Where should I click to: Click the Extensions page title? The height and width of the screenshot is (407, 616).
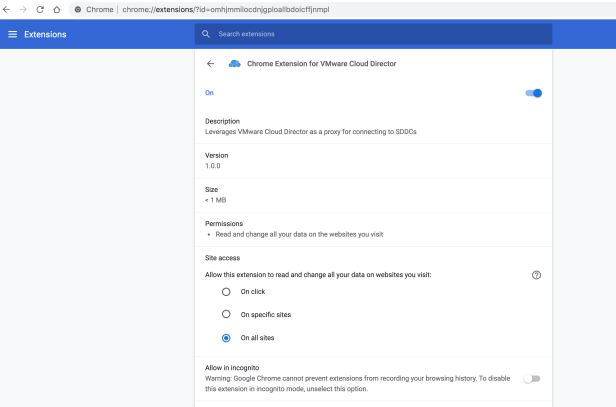coord(45,34)
